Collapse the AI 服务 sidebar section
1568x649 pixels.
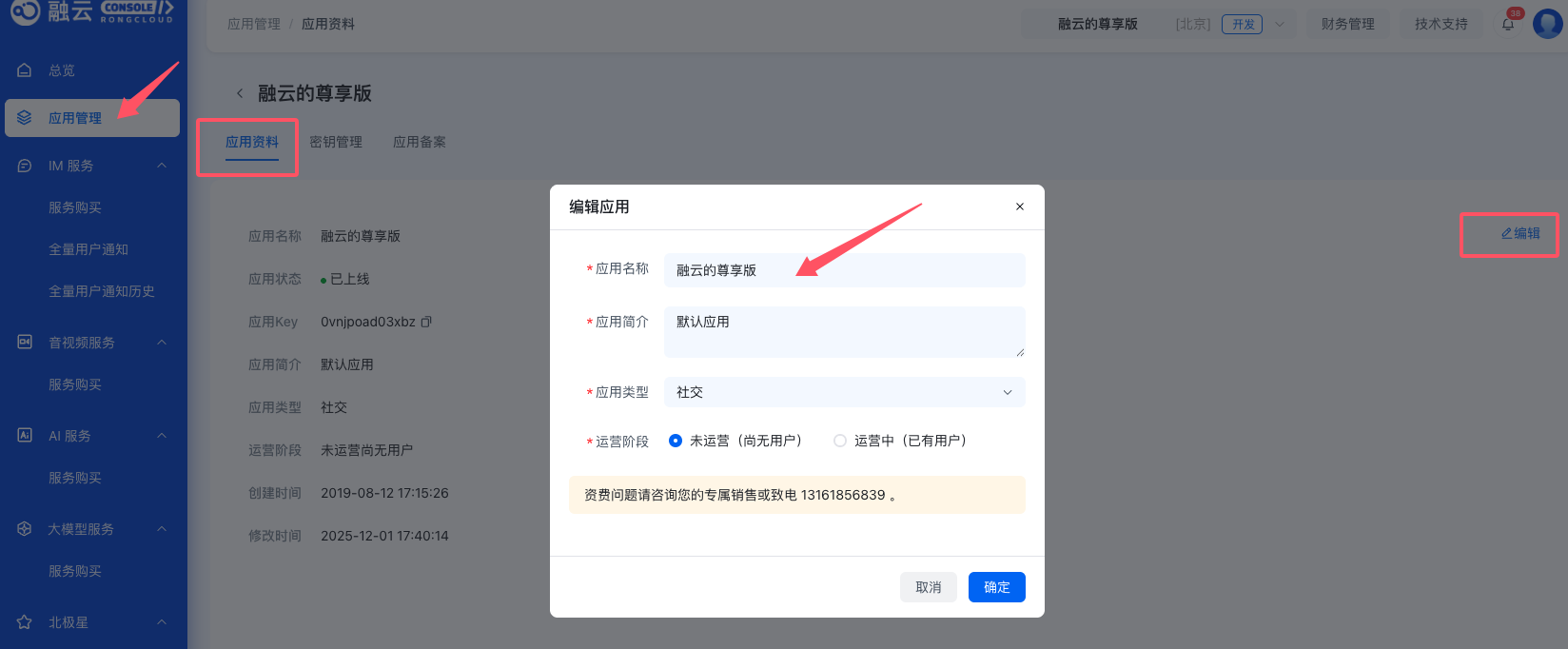pos(162,436)
